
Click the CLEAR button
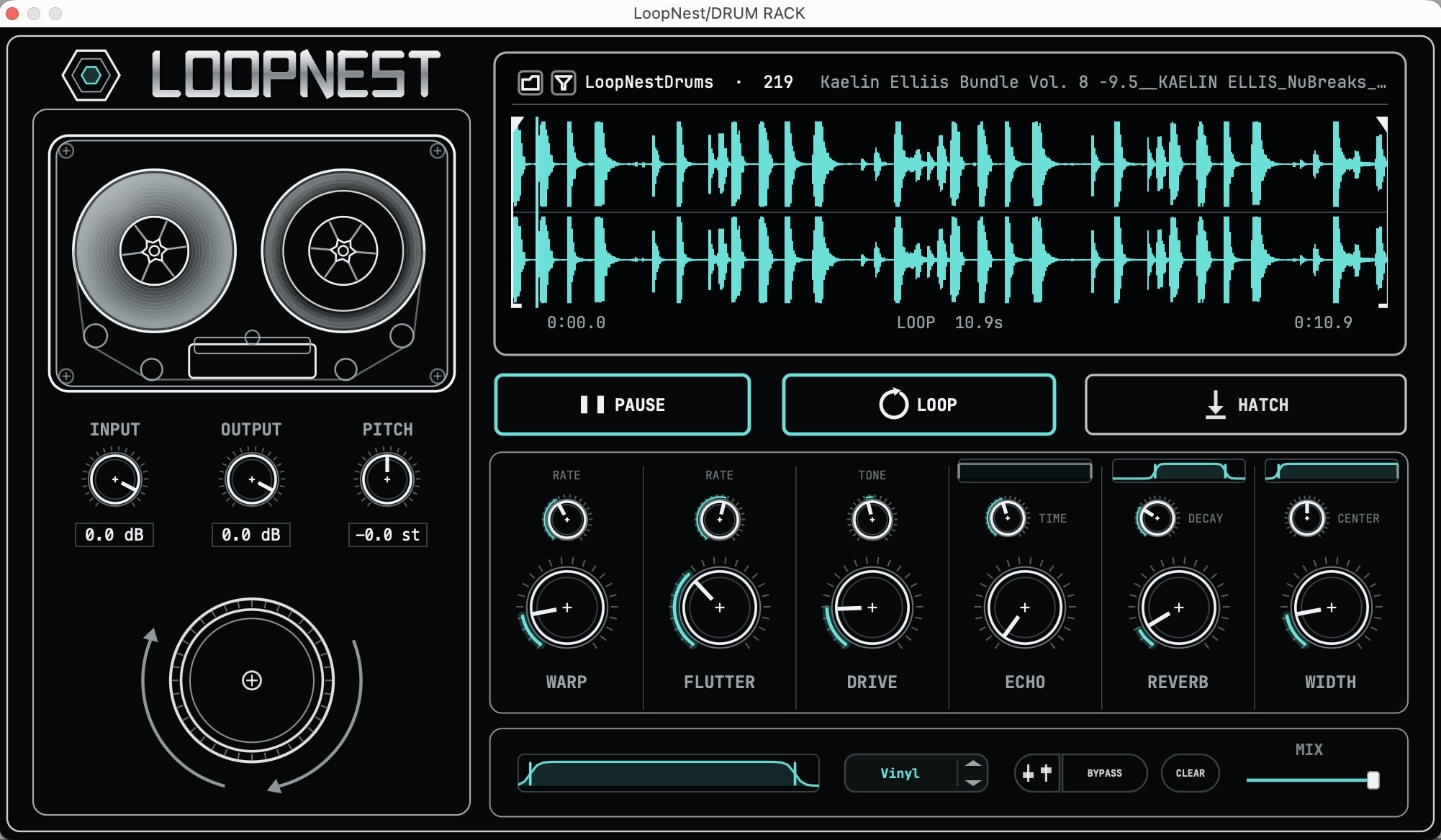pyautogui.click(x=1190, y=773)
